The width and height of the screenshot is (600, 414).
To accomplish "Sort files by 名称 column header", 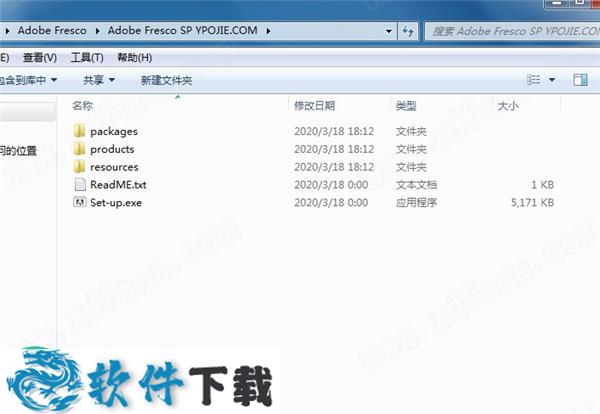I will (83, 105).
